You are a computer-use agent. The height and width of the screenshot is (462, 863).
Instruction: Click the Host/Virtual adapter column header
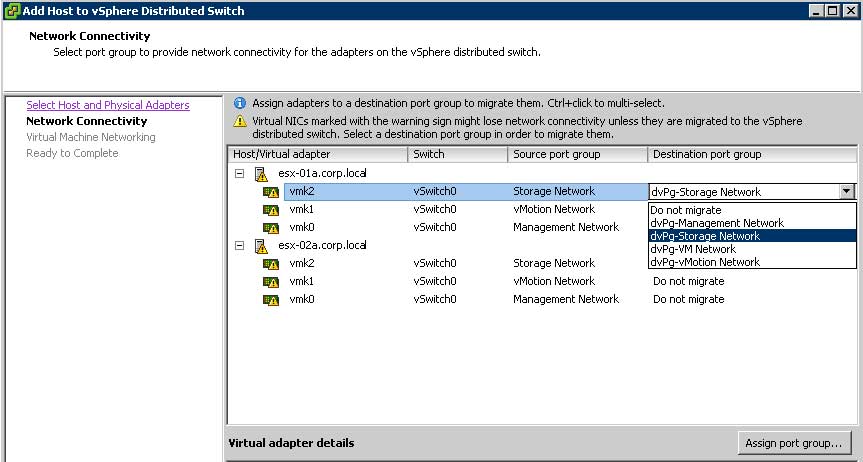318,155
